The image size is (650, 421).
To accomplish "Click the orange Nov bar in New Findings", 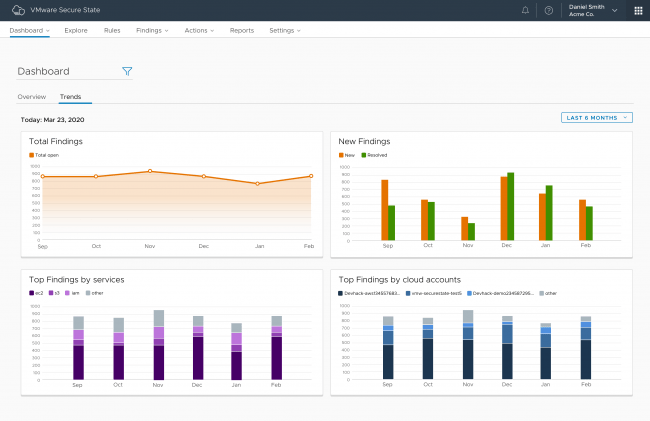I will coord(465,229).
